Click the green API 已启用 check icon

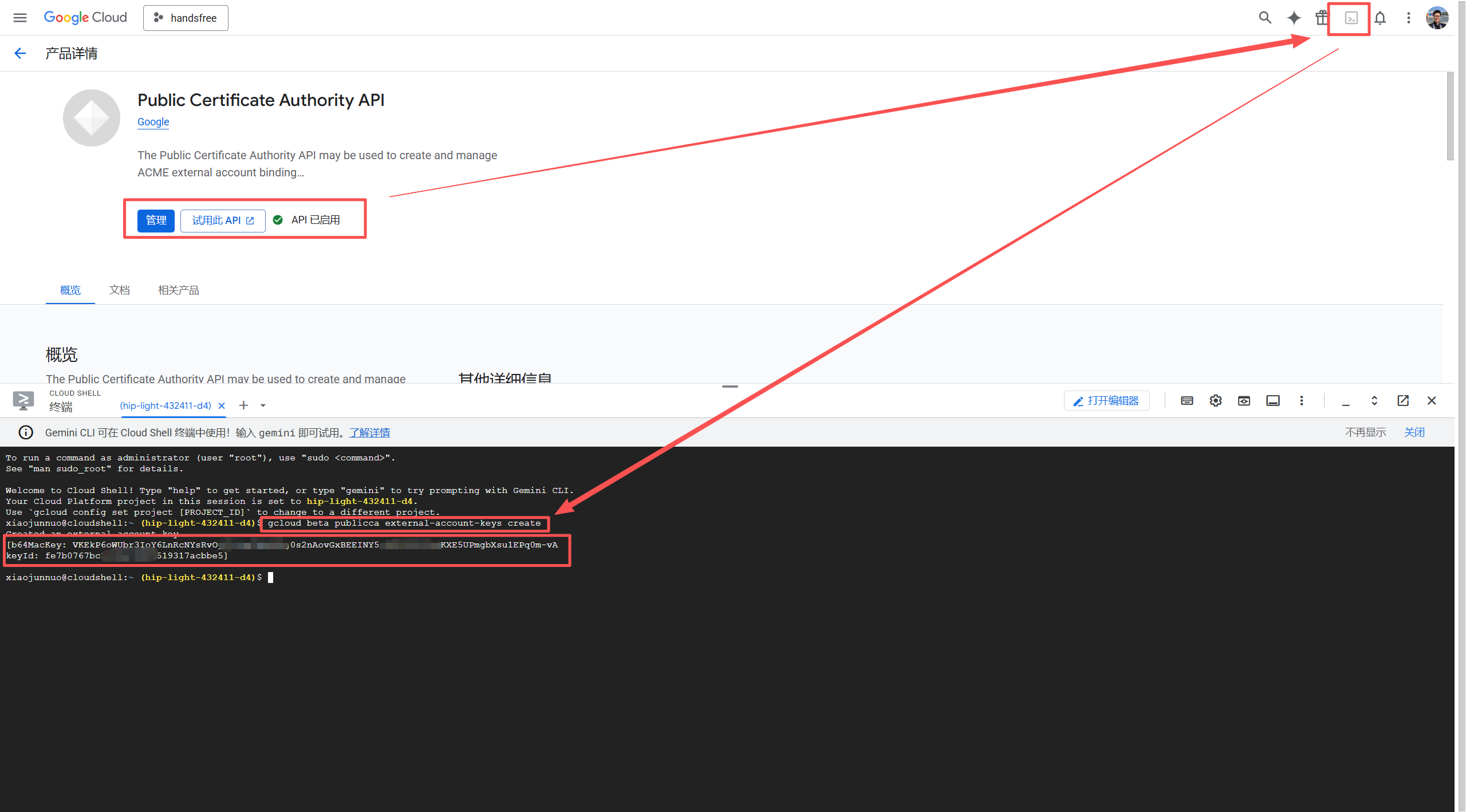(278, 220)
